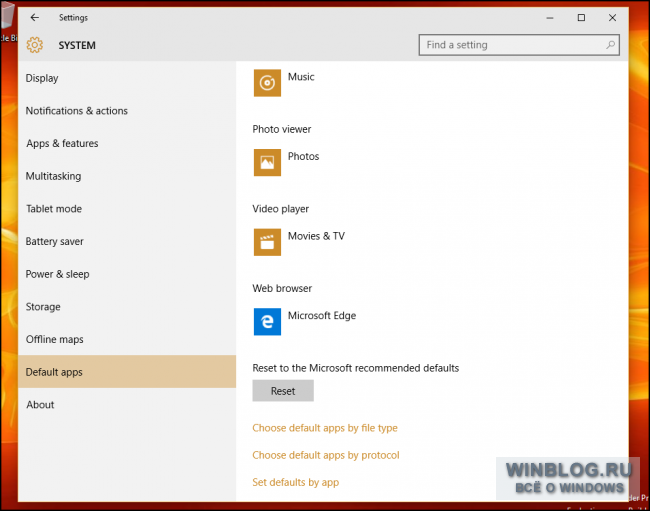Change default Photos viewer app name
The width and height of the screenshot is (650, 511).
[303, 156]
